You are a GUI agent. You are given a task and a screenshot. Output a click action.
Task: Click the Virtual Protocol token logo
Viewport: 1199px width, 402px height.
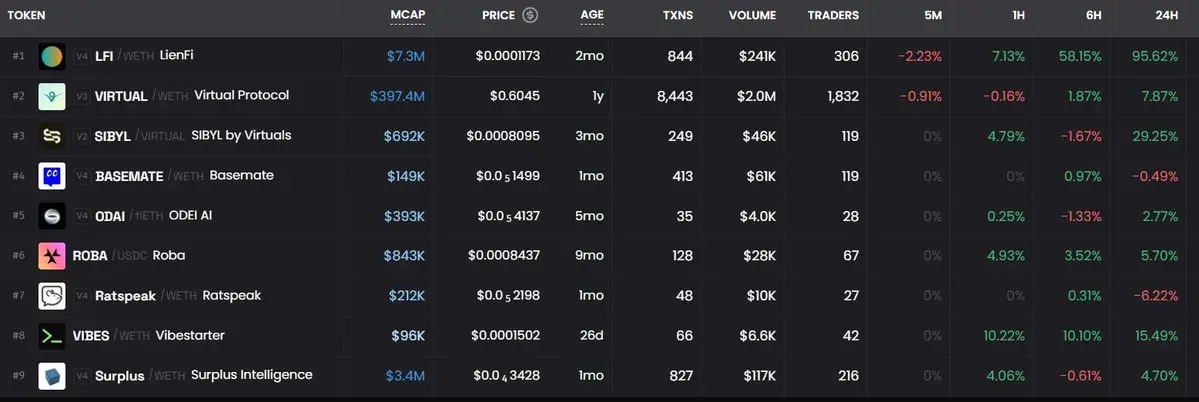point(52,96)
